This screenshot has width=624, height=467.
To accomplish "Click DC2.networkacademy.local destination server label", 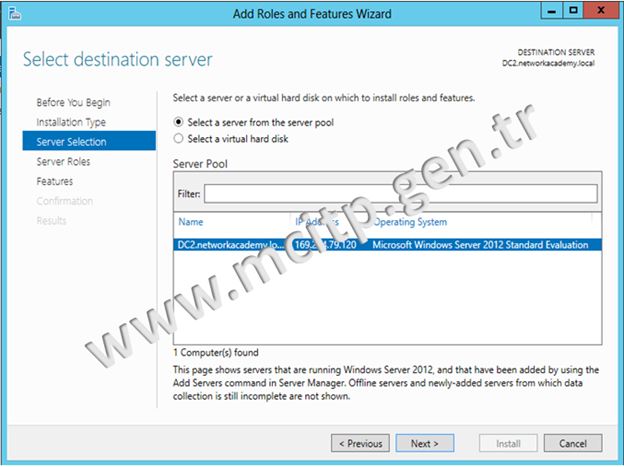I will click(548, 63).
